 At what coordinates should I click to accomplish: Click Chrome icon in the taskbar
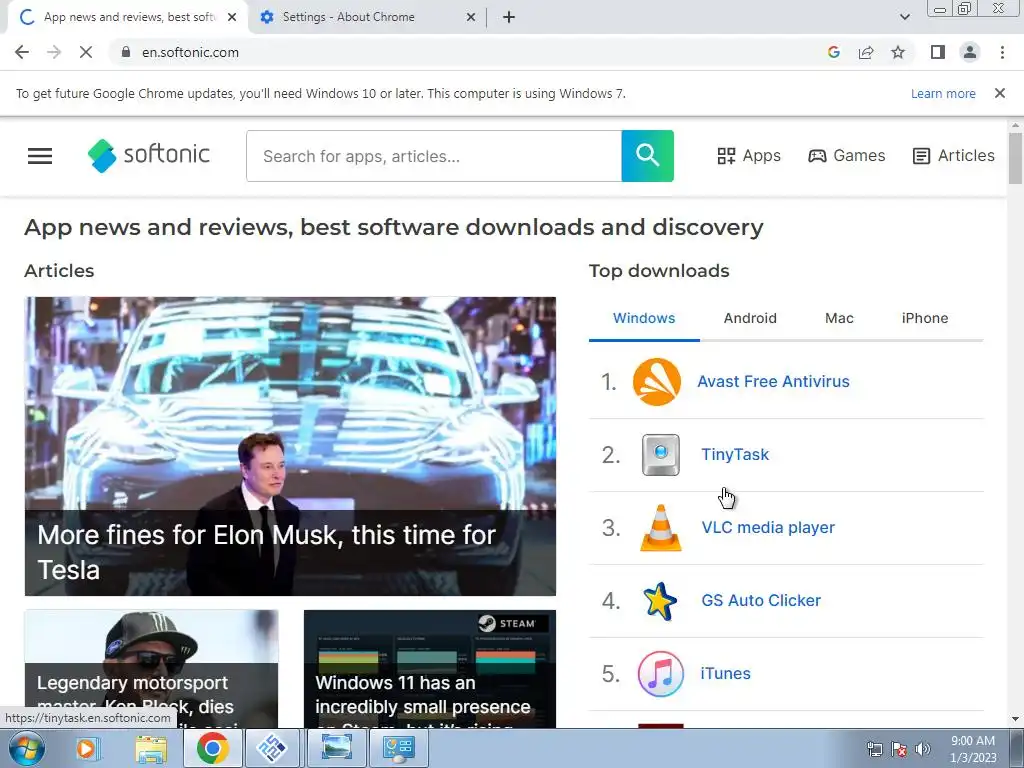coord(212,748)
